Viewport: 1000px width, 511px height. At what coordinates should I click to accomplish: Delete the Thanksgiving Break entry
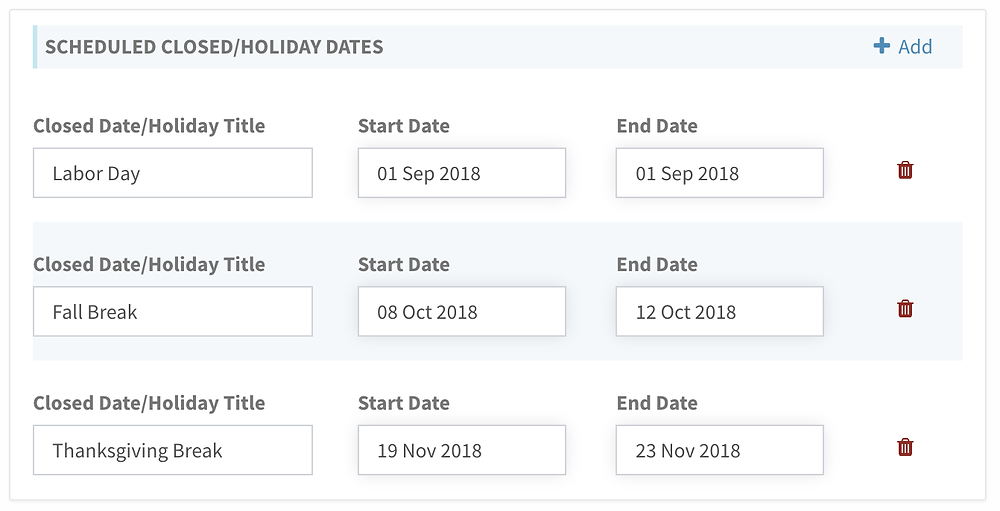pos(905,447)
